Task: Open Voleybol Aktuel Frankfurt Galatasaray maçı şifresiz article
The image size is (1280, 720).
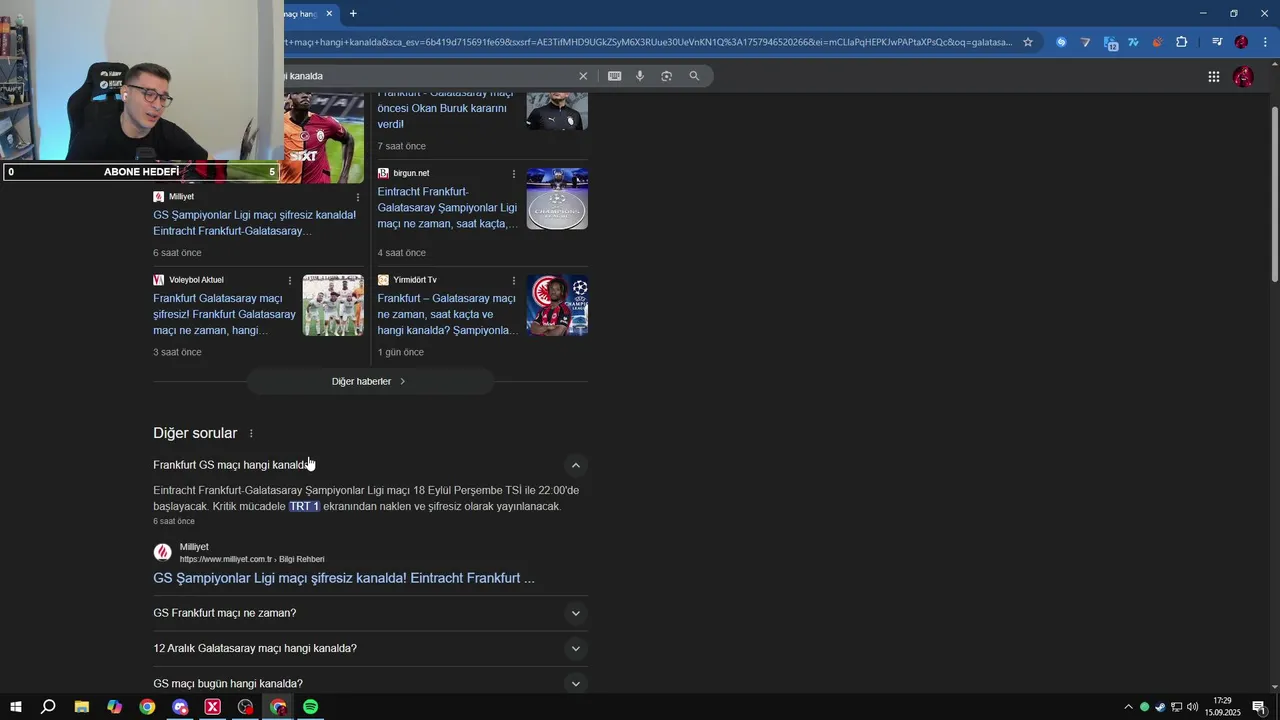Action: pos(224,314)
